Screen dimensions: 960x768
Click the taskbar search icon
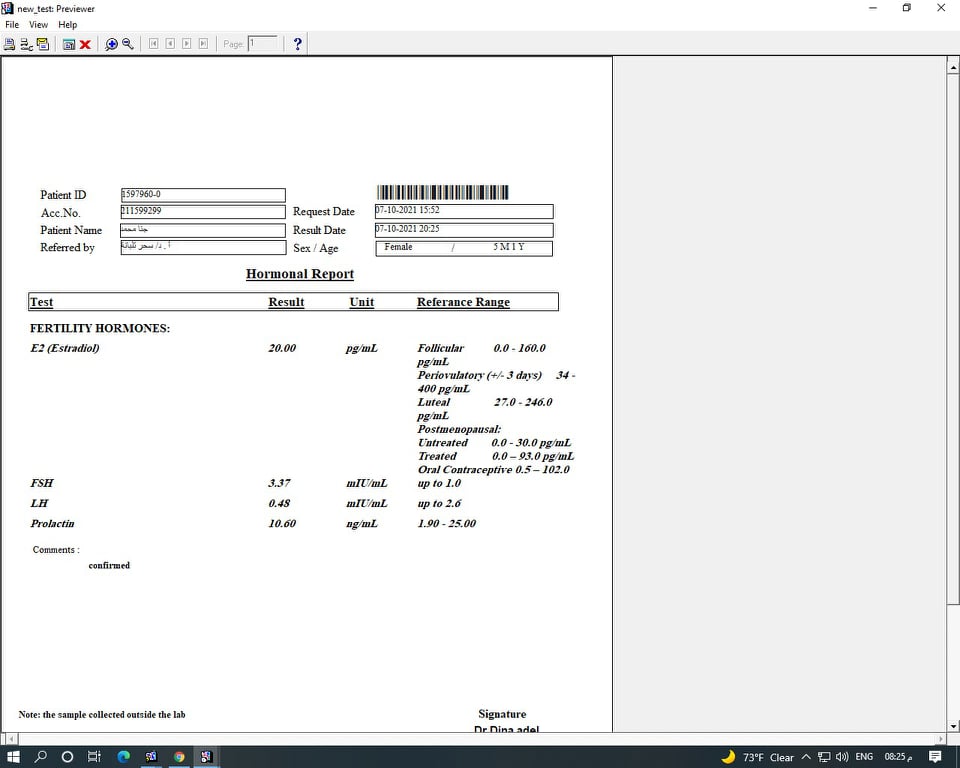pyautogui.click(x=40, y=757)
